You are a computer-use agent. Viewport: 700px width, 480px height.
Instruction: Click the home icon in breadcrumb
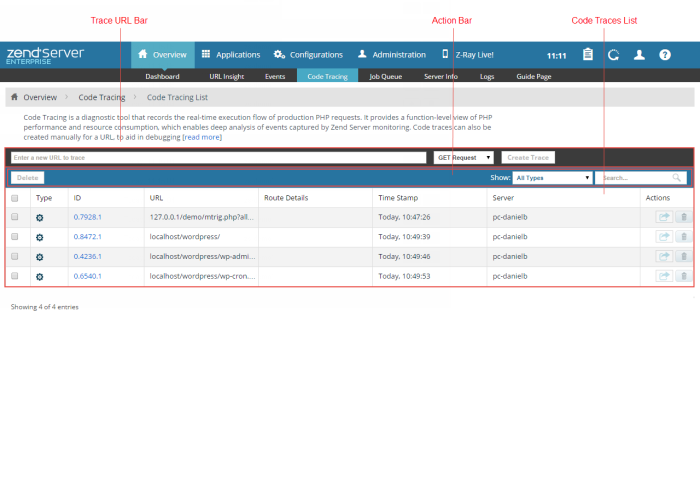[14, 97]
